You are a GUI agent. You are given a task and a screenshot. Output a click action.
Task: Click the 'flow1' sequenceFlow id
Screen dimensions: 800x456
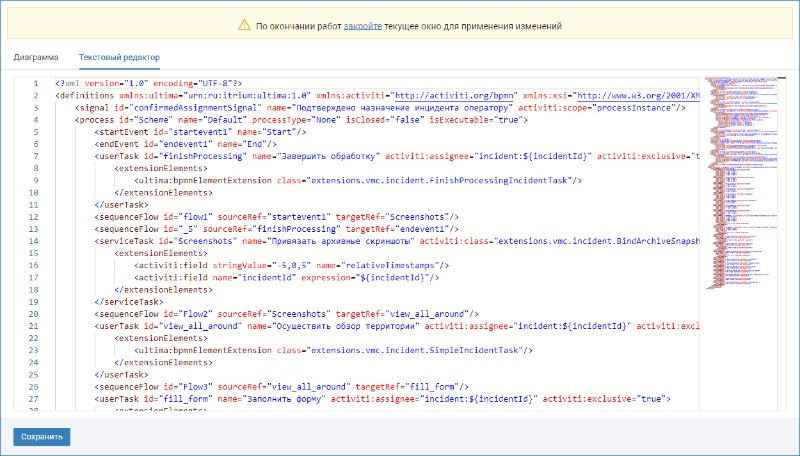(195, 217)
